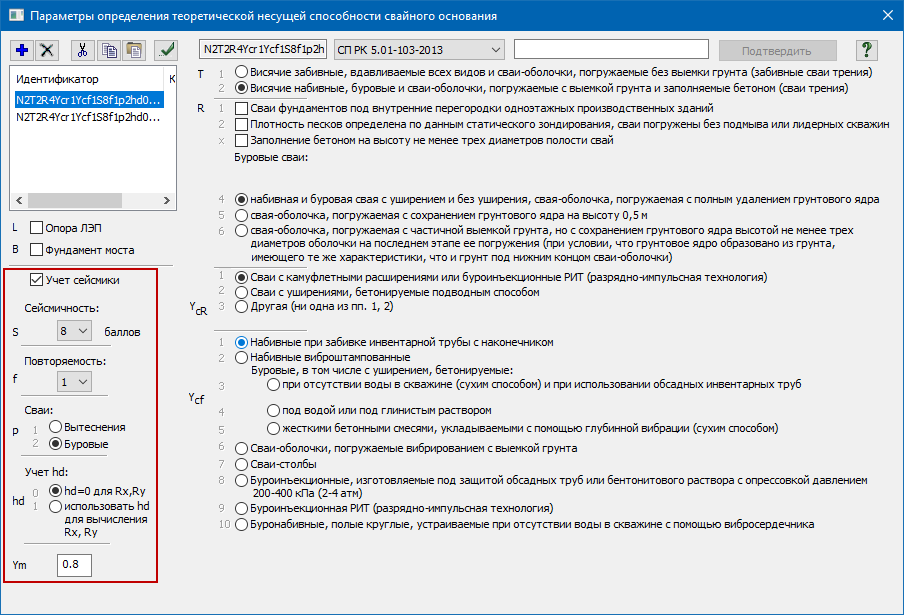The width and height of the screenshot is (904, 615).
Task: Expand the Сейсмичность value dropdown
Action: [x=75, y=329]
